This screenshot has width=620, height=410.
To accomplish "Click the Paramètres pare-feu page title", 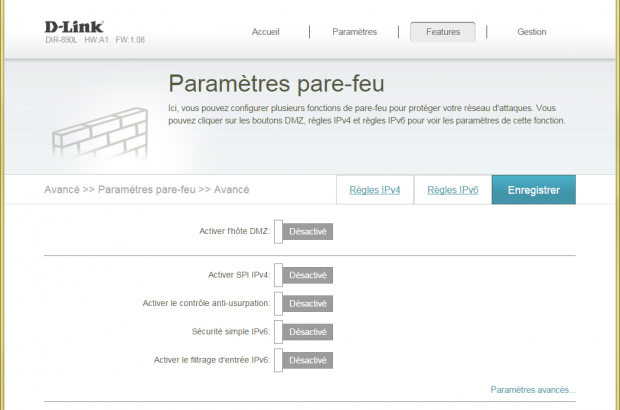I will point(276,83).
